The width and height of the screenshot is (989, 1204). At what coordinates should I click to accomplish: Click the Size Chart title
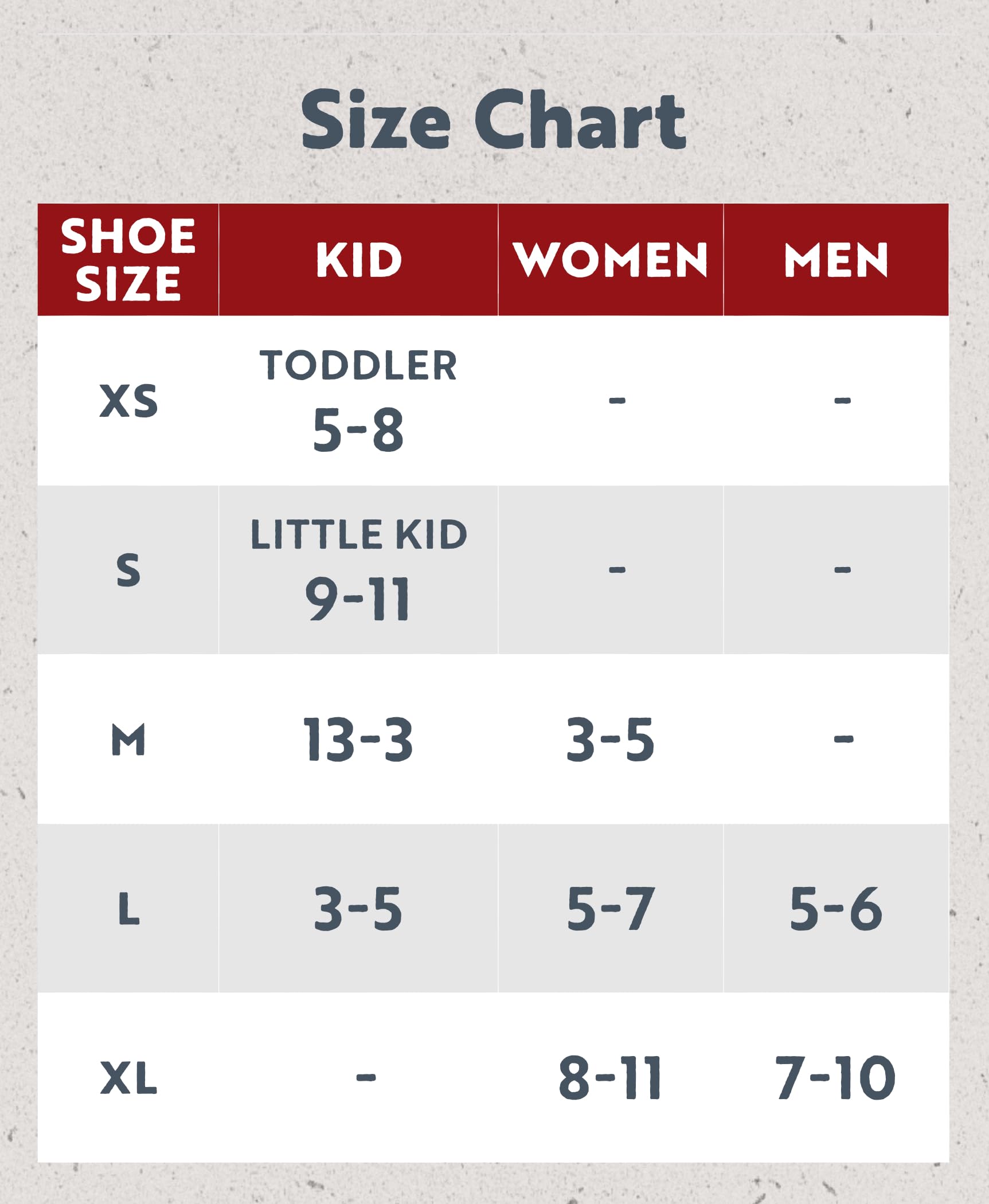click(494, 120)
